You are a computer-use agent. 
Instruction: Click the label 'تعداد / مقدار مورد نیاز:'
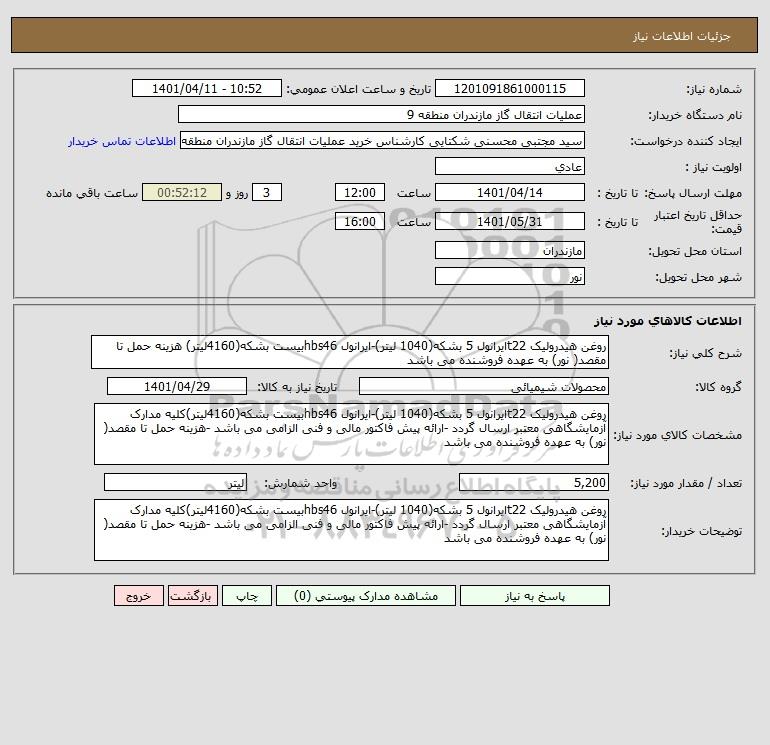pyautogui.click(x=686, y=483)
